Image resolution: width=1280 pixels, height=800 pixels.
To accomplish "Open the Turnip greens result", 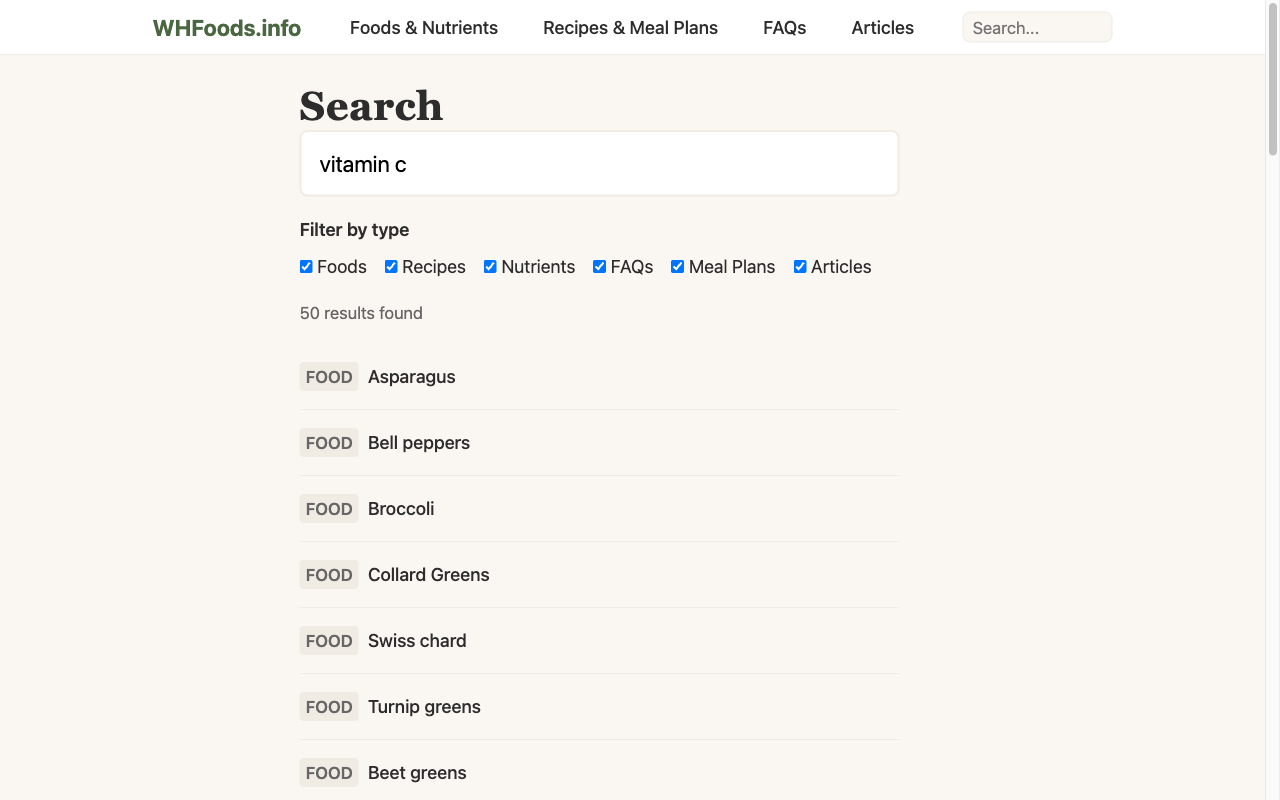I will click(424, 706).
